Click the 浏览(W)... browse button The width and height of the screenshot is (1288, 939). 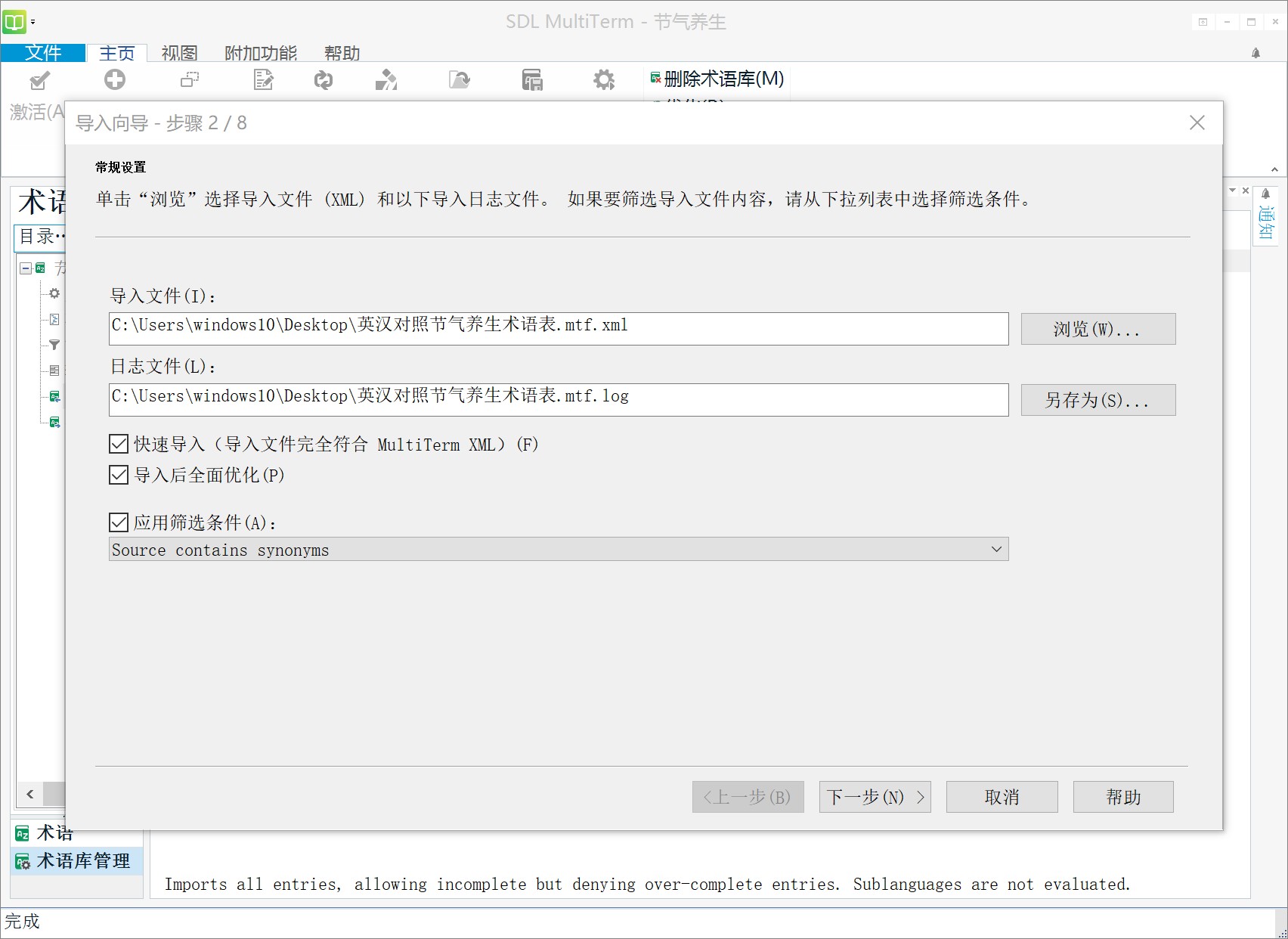pyautogui.click(x=1098, y=329)
